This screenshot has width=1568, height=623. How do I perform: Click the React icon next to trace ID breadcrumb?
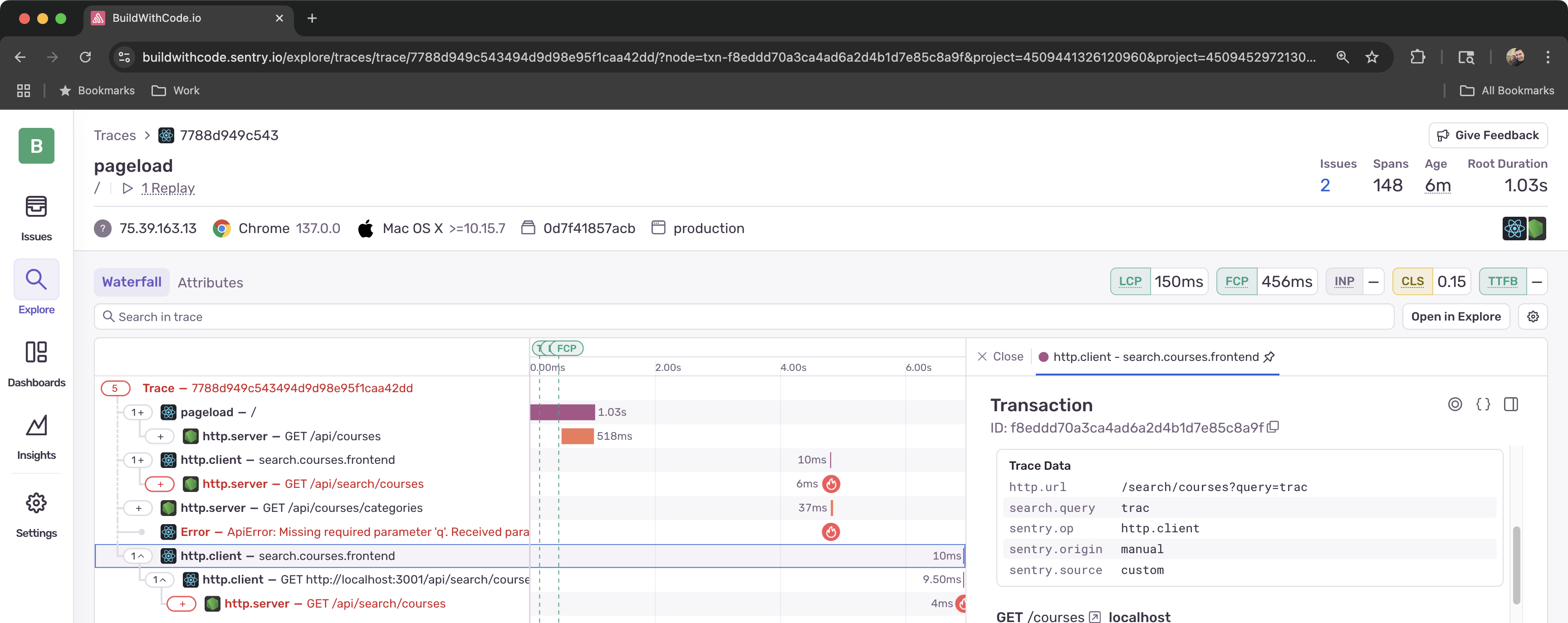coord(166,135)
